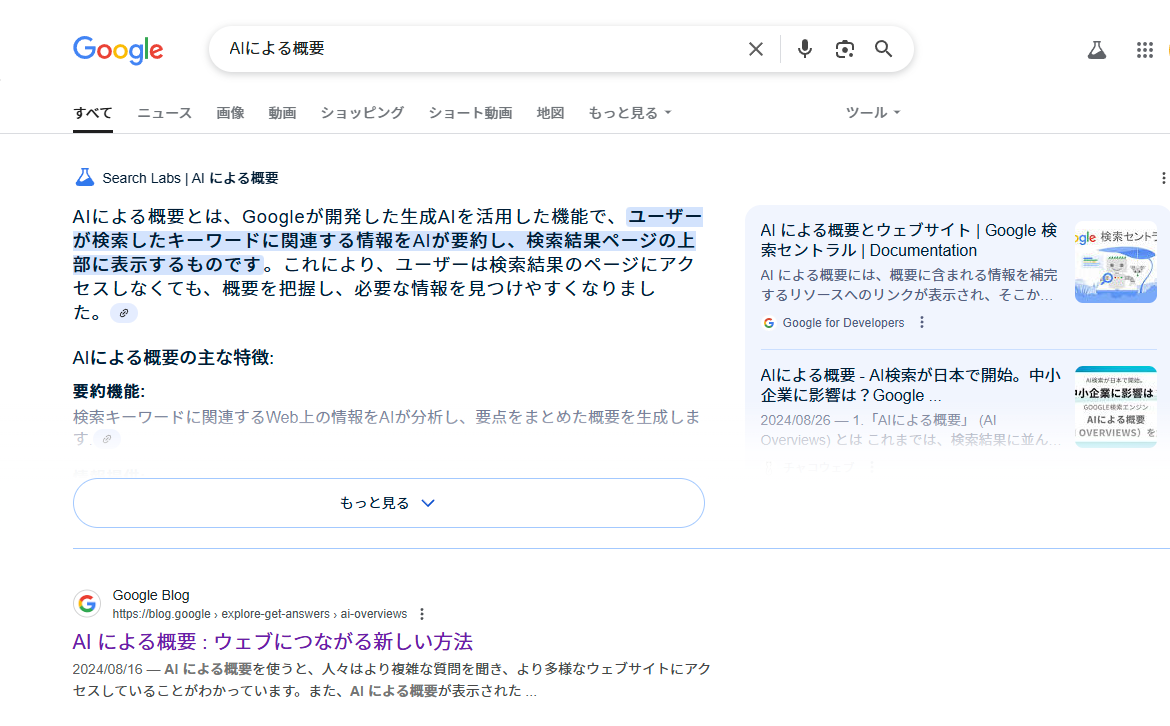Open the Google apps grid icon
The height and width of the screenshot is (726, 1170).
1145,50
